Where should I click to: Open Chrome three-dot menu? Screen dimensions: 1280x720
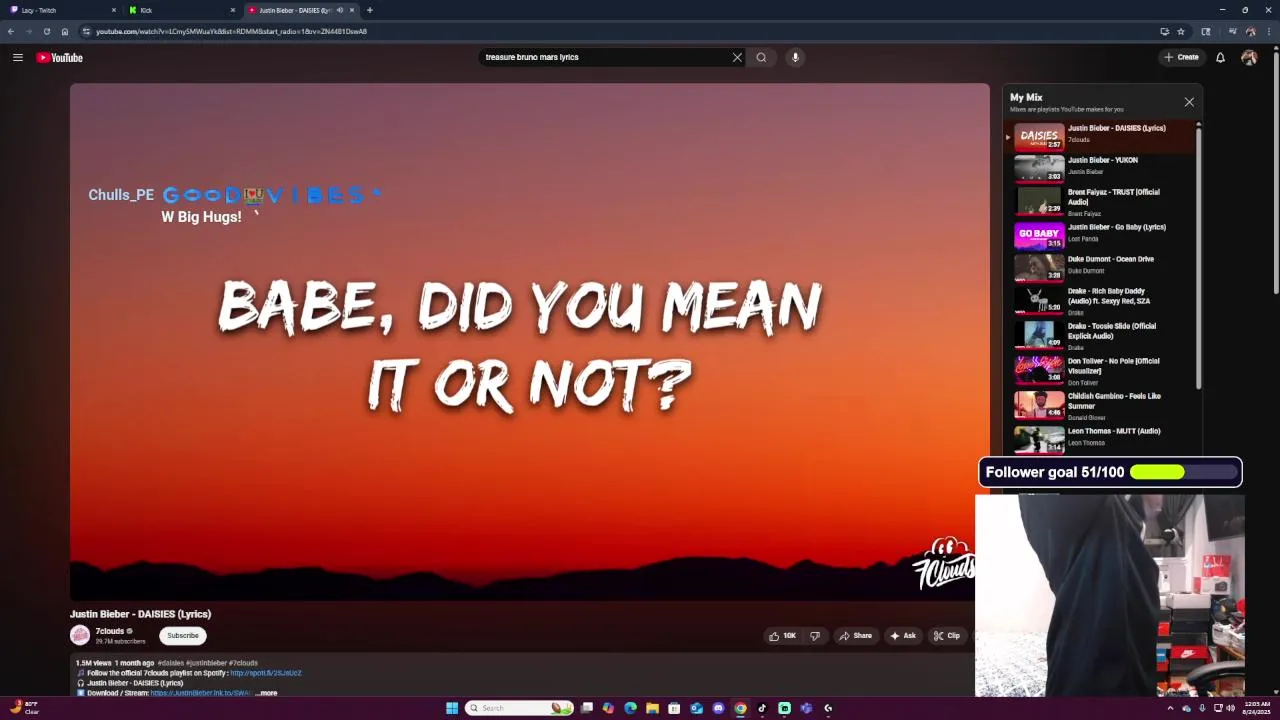[x=1270, y=31]
